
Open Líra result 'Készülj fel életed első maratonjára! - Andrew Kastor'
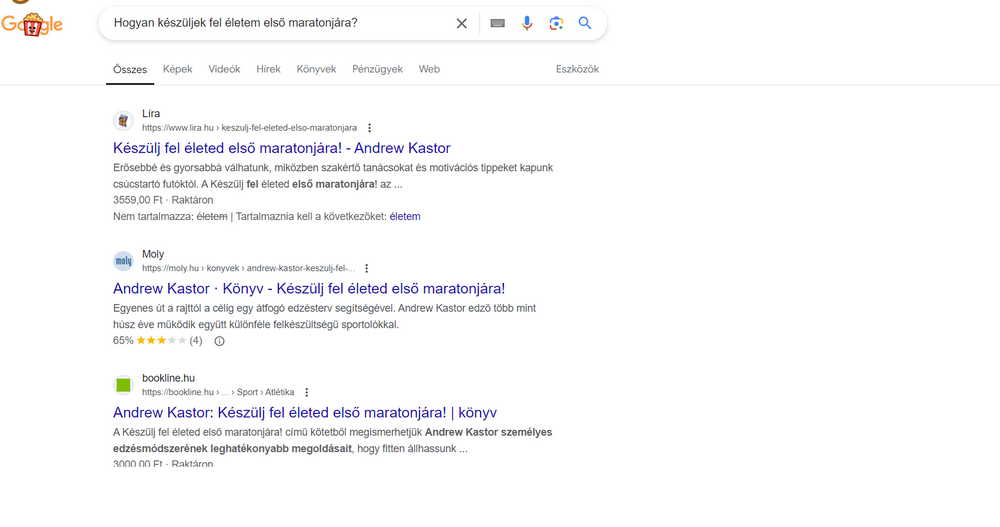click(x=282, y=148)
